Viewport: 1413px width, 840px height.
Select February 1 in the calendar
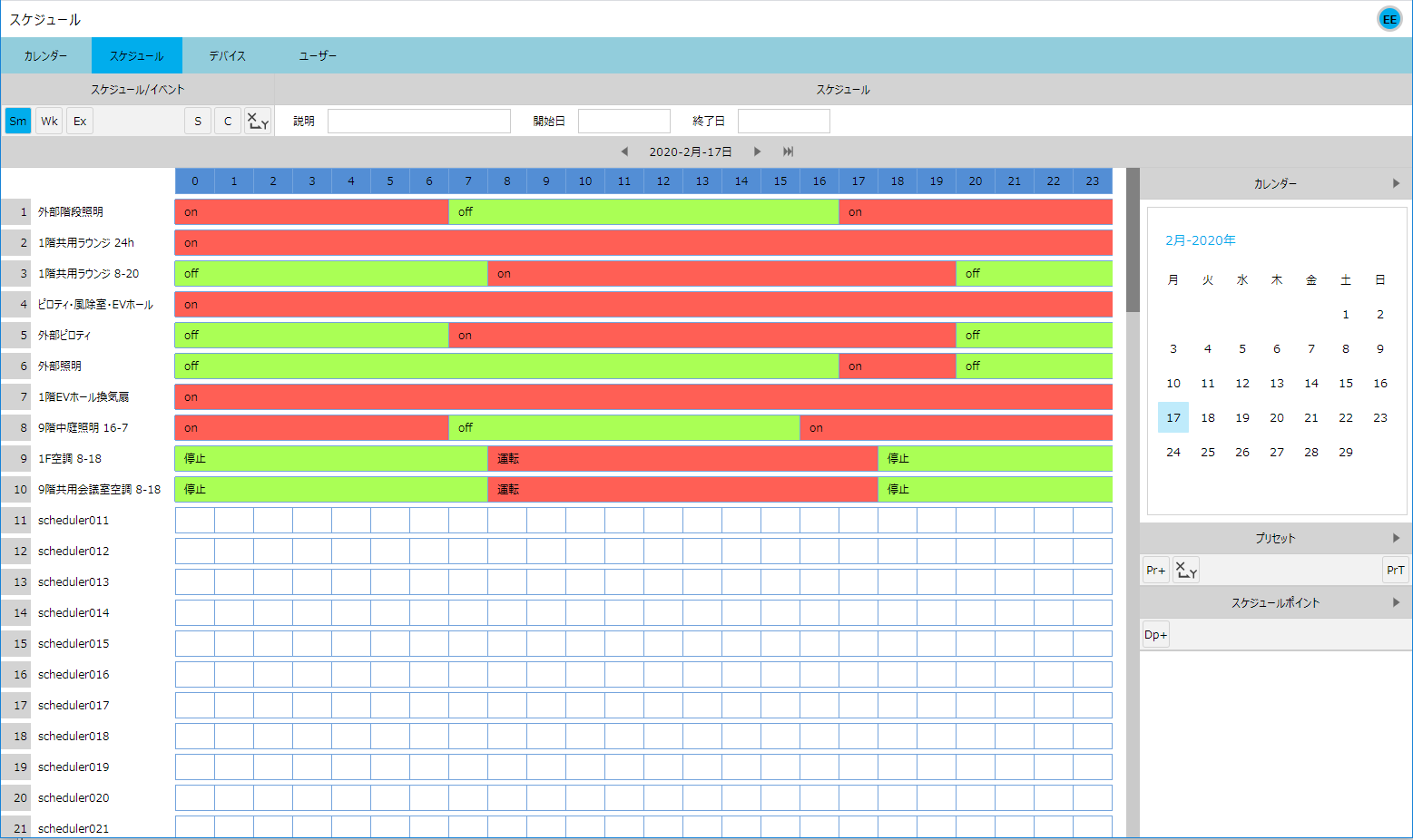[1346, 314]
